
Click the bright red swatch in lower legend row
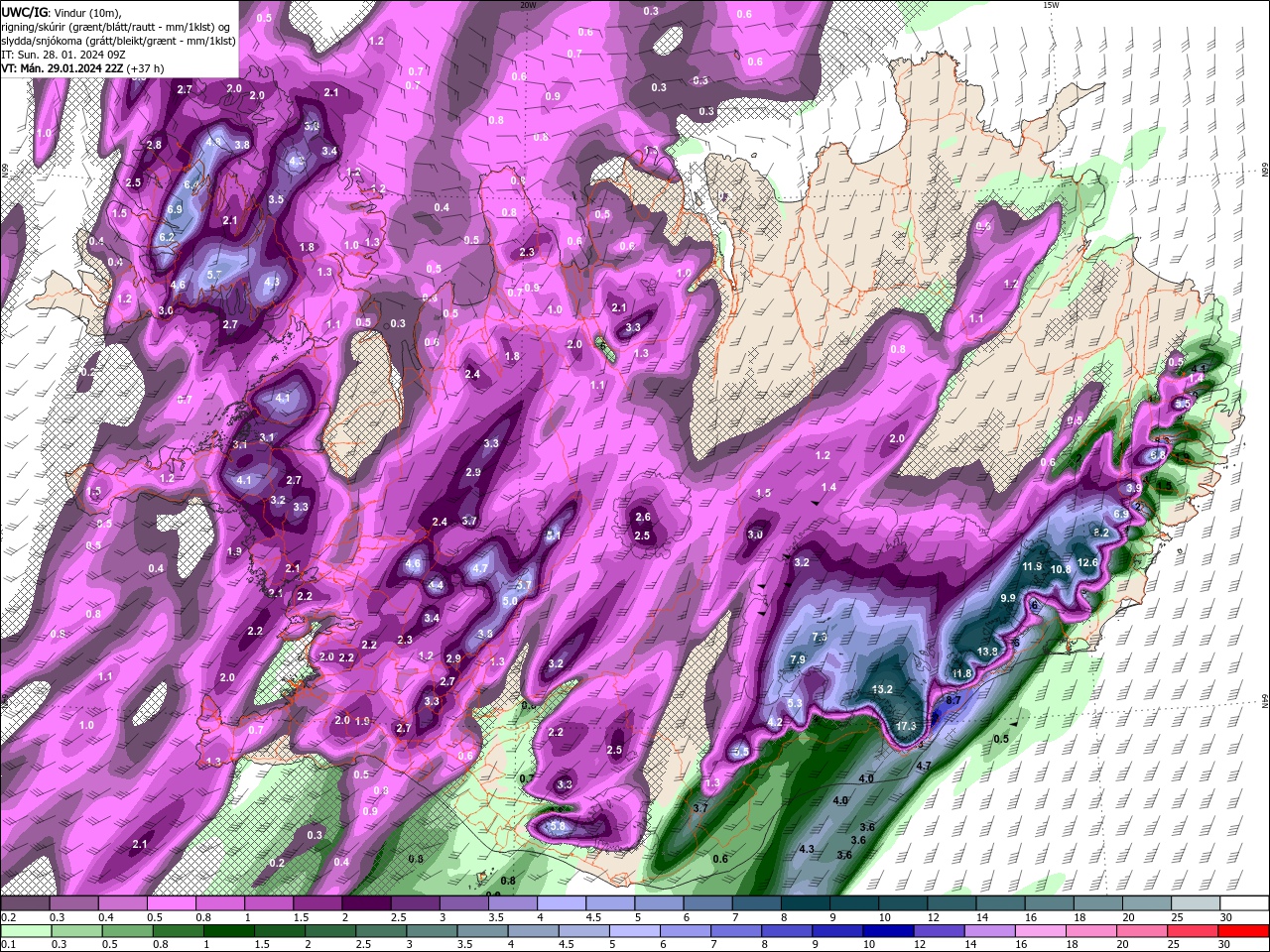pos(1244,930)
